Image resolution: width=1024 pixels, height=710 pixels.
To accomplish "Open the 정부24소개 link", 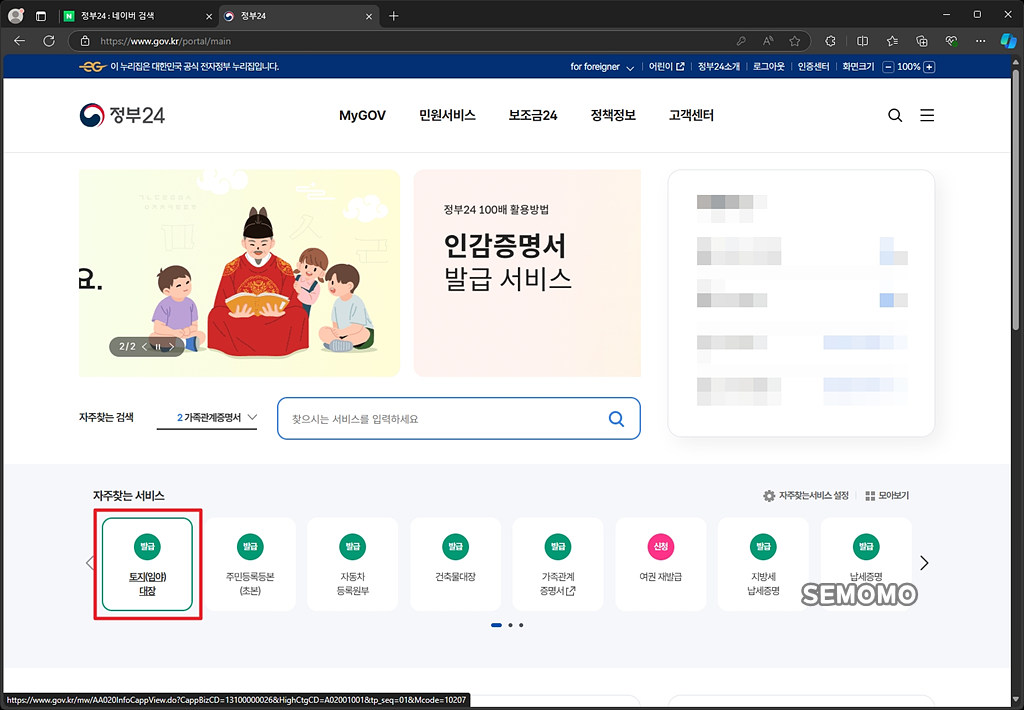I will coord(718,67).
